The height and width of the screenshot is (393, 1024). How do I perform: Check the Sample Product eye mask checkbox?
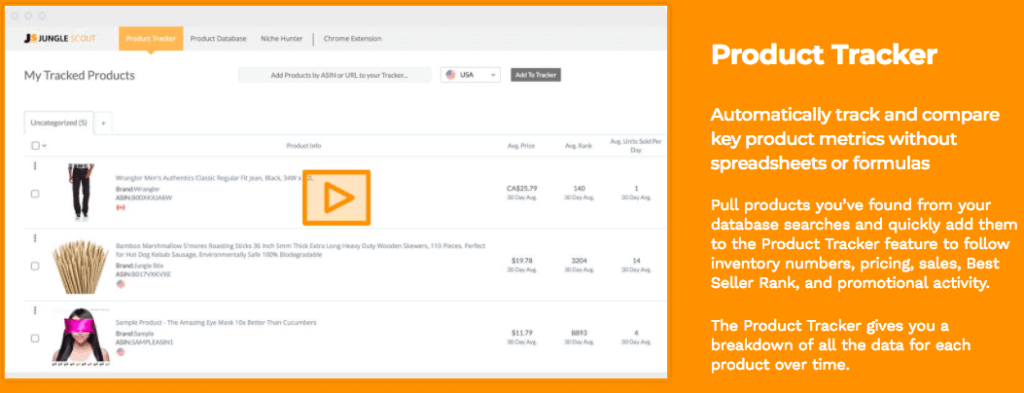tap(35, 338)
